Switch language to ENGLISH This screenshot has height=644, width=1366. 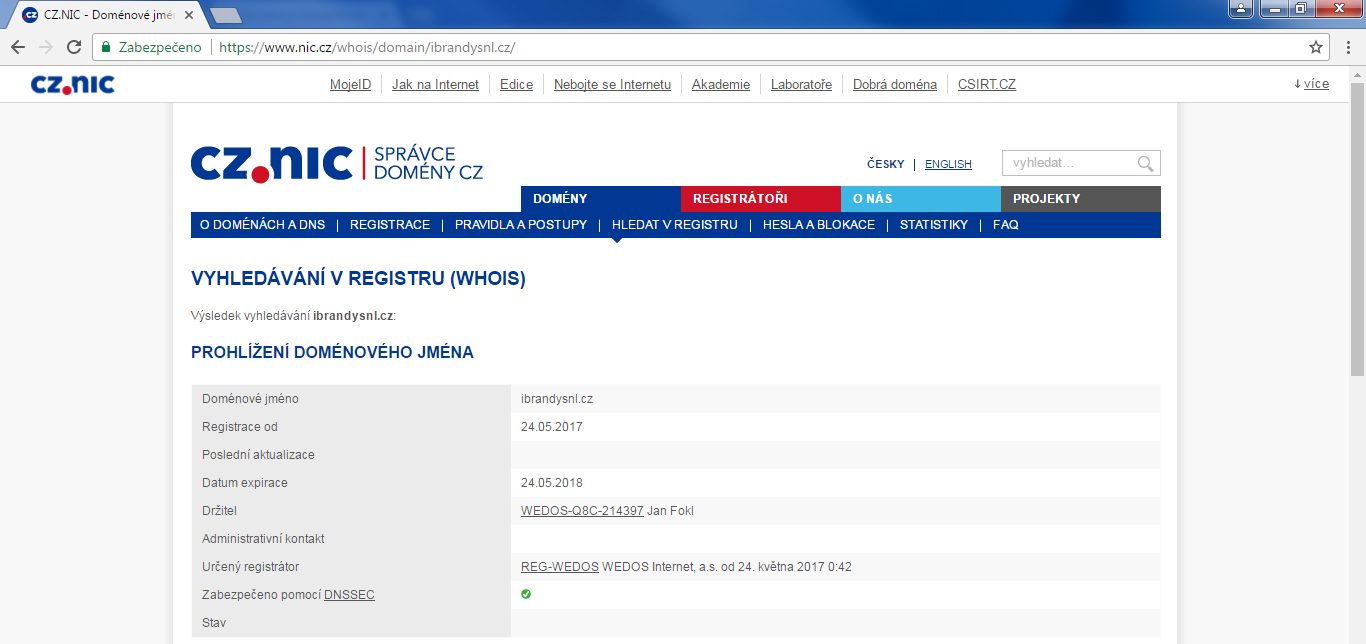(x=948, y=164)
